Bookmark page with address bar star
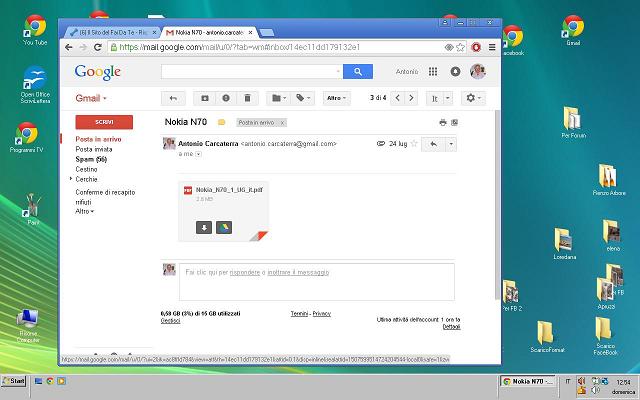Image resolution: width=640 pixels, height=400 pixels. pyautogui.click(x=461, y=46)
